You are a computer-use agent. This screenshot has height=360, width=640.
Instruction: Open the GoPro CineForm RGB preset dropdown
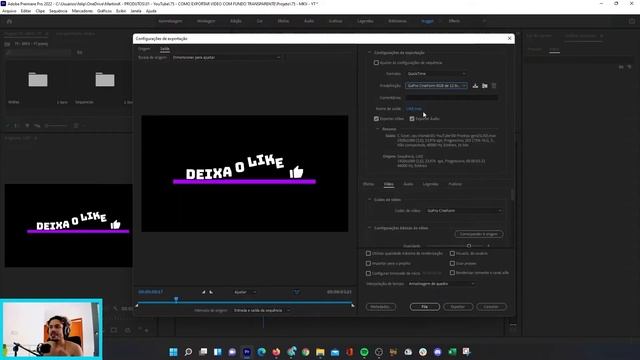point(436,86)
